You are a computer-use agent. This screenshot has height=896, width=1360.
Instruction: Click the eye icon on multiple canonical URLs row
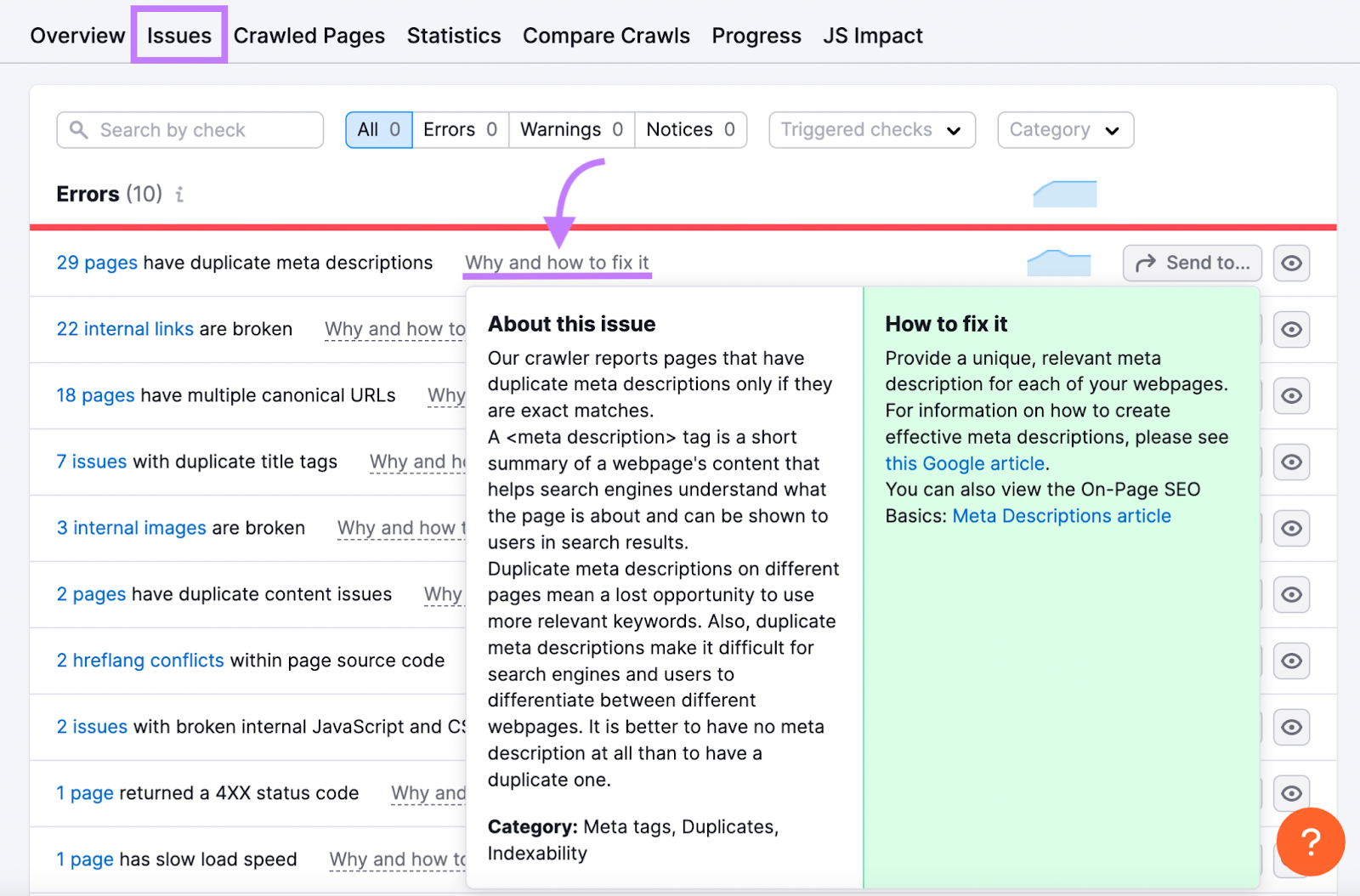pyautogui.click(x=1291, y=396)
